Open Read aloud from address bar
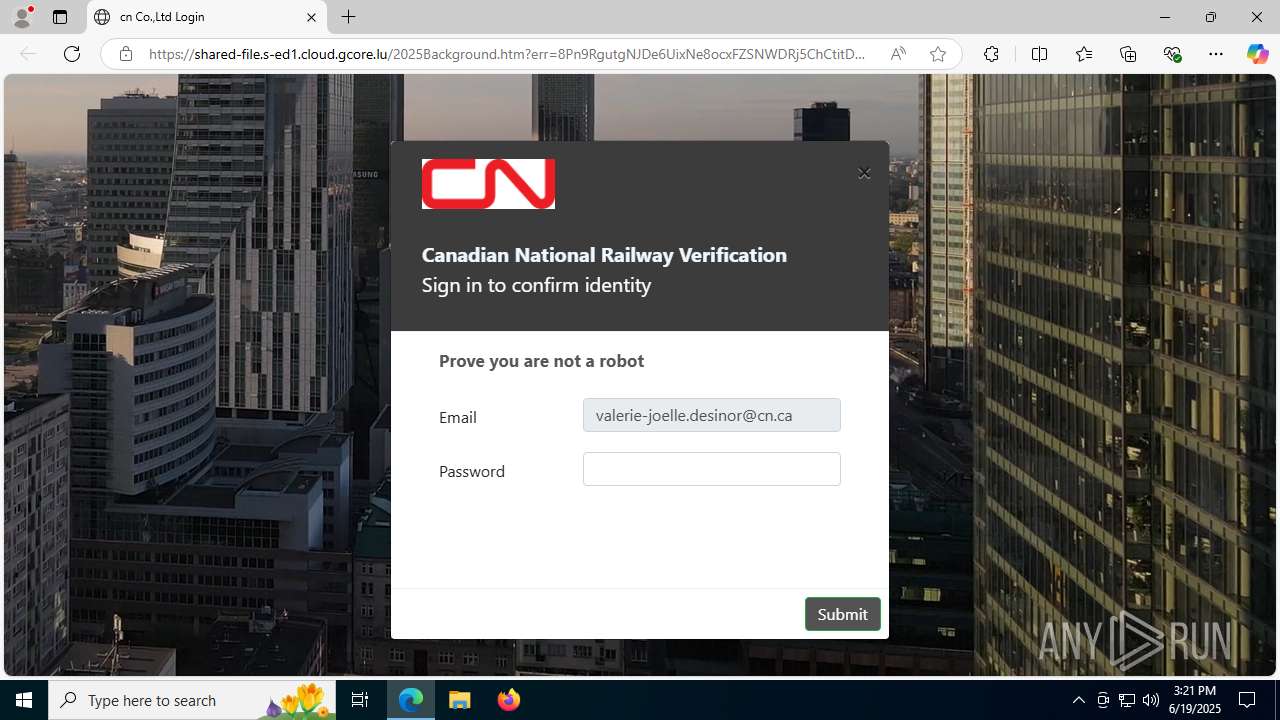Image resolution: width=1280 pixels, height=720 pixels. pos(898,54)
